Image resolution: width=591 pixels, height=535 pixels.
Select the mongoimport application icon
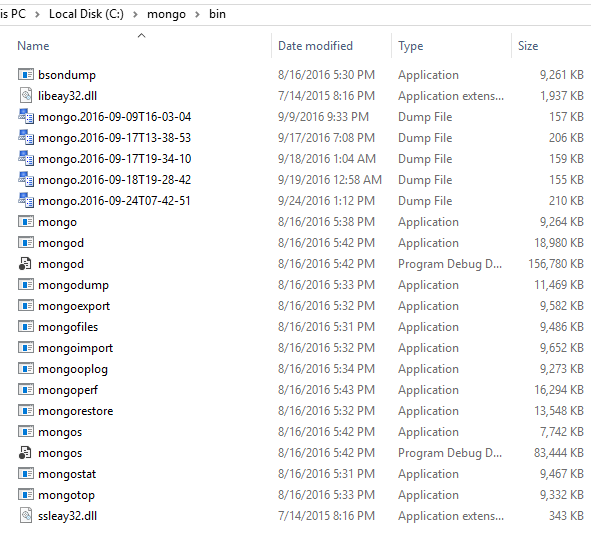[26, 348]
